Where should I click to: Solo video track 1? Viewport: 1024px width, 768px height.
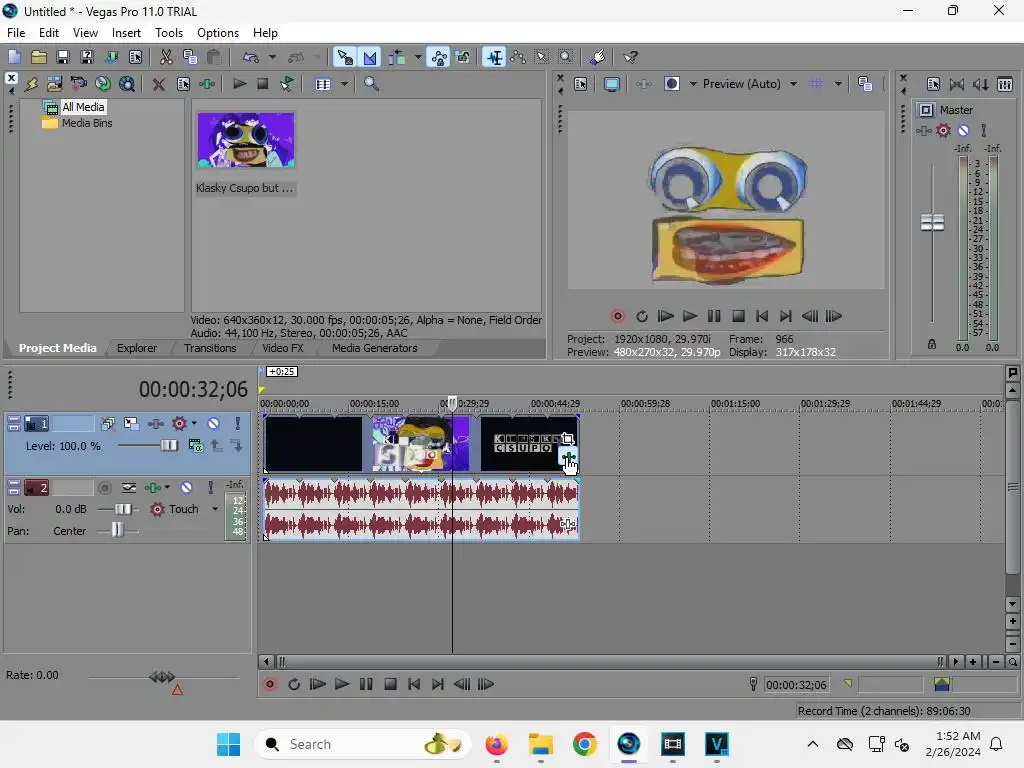coord(238,423)
